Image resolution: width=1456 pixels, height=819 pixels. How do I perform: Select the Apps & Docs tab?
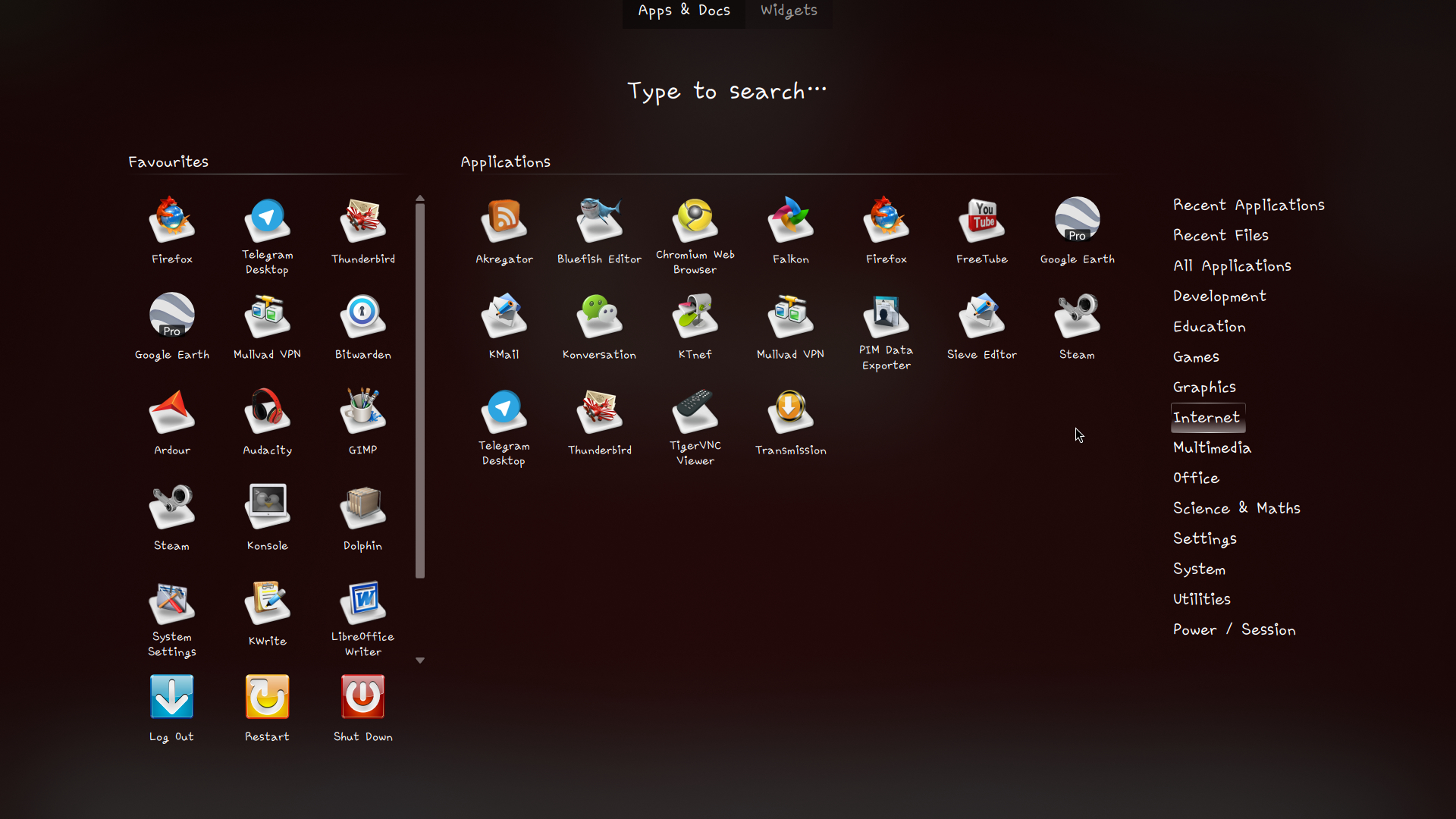(x=684, y=11)
